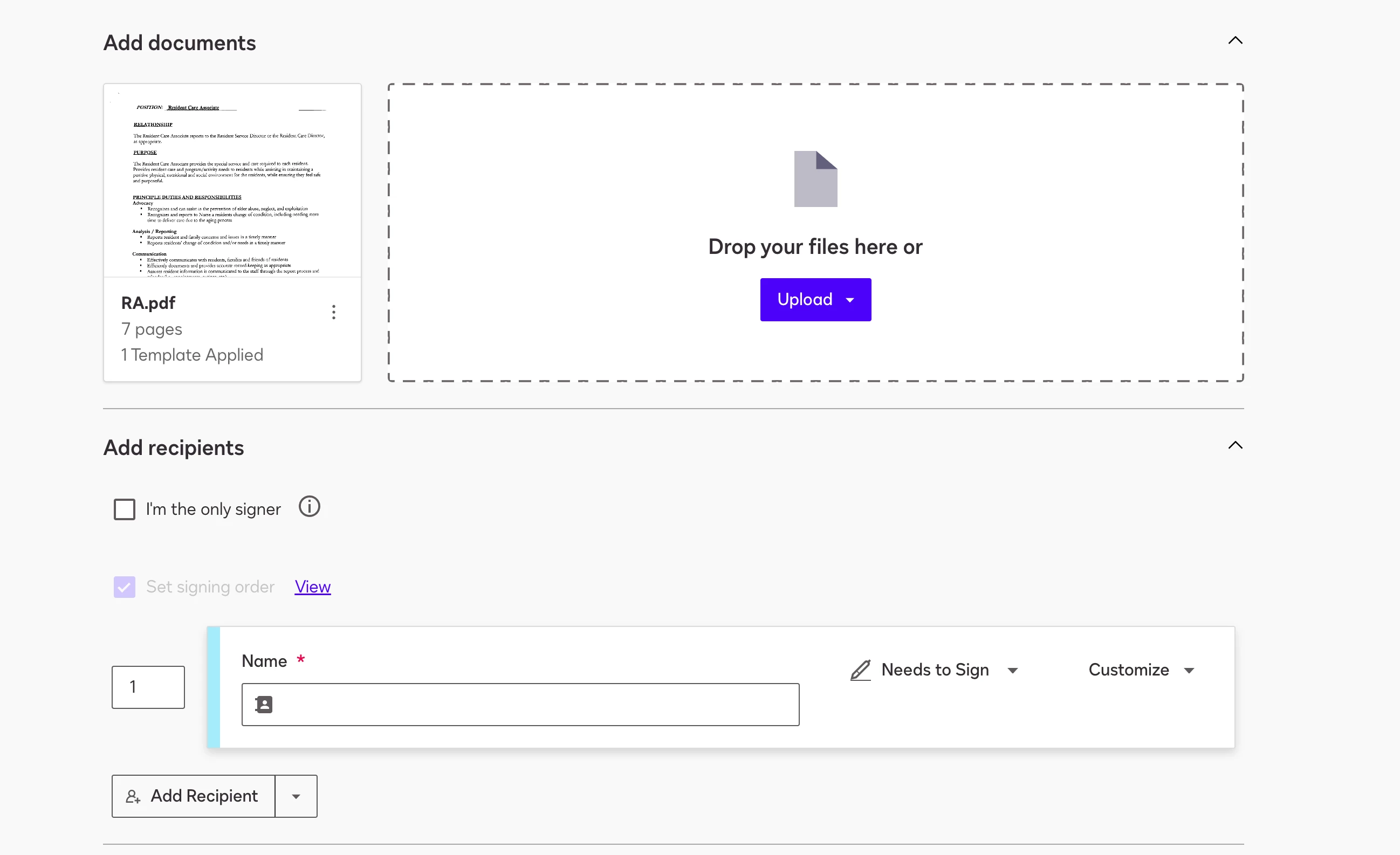The image size is (1400, 855).
Task: Open the RA.pdf document thumbnail preview
Action: (232, 181)
